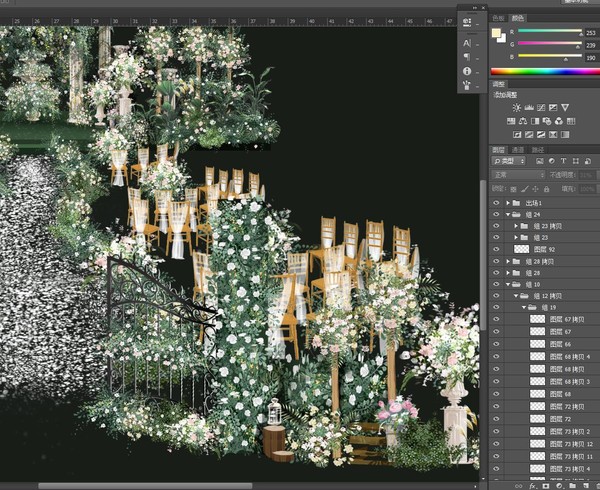The height and width of the screenshot is (490, 600).
Task: Add a Curves adjustment
Action: click(x=541, y=107)
